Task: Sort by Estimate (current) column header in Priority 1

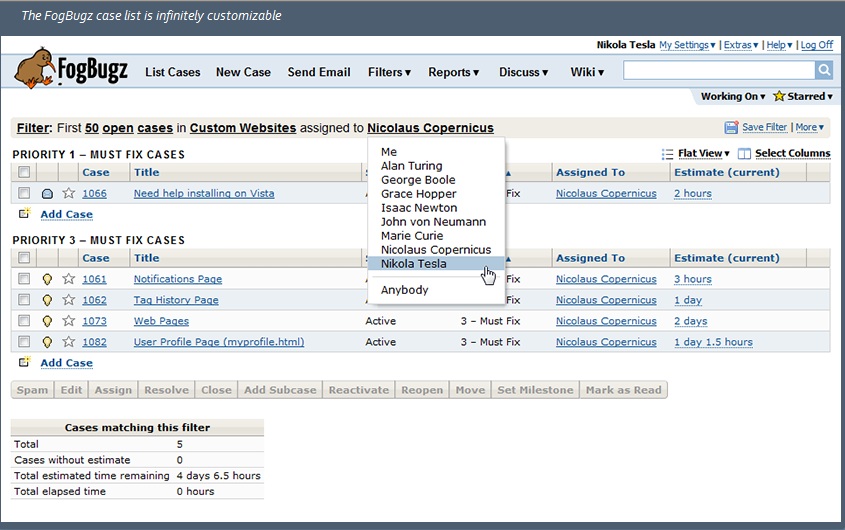Action: point(726,173)
